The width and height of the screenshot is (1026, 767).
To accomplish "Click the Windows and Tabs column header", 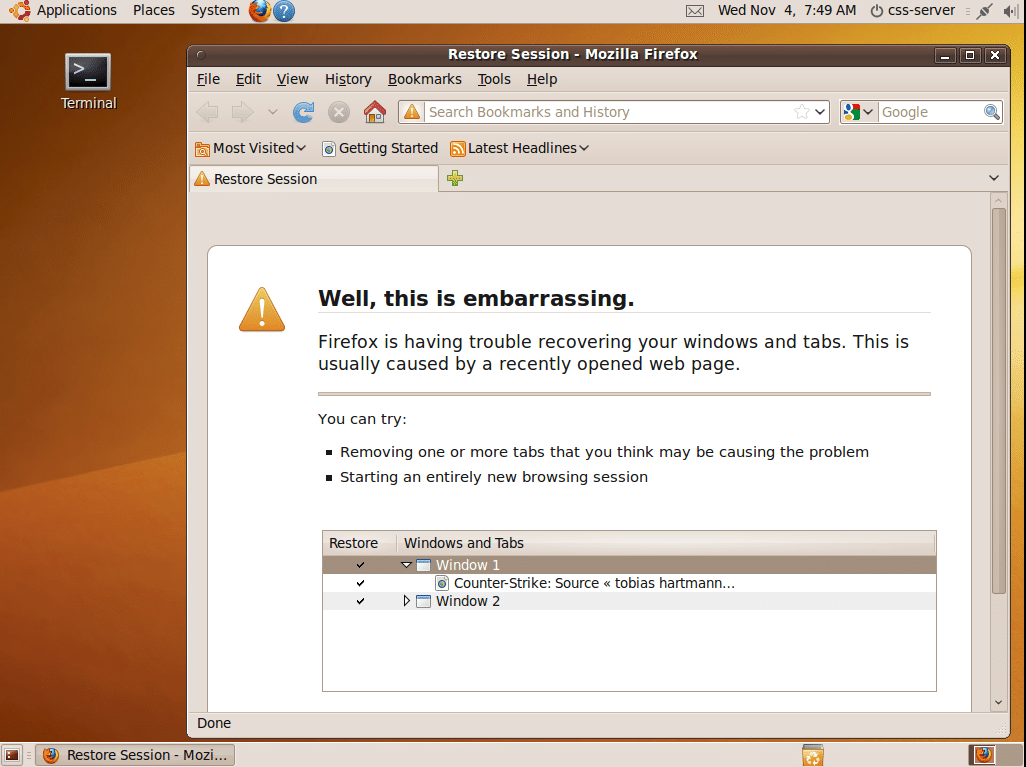I will 666,543.
